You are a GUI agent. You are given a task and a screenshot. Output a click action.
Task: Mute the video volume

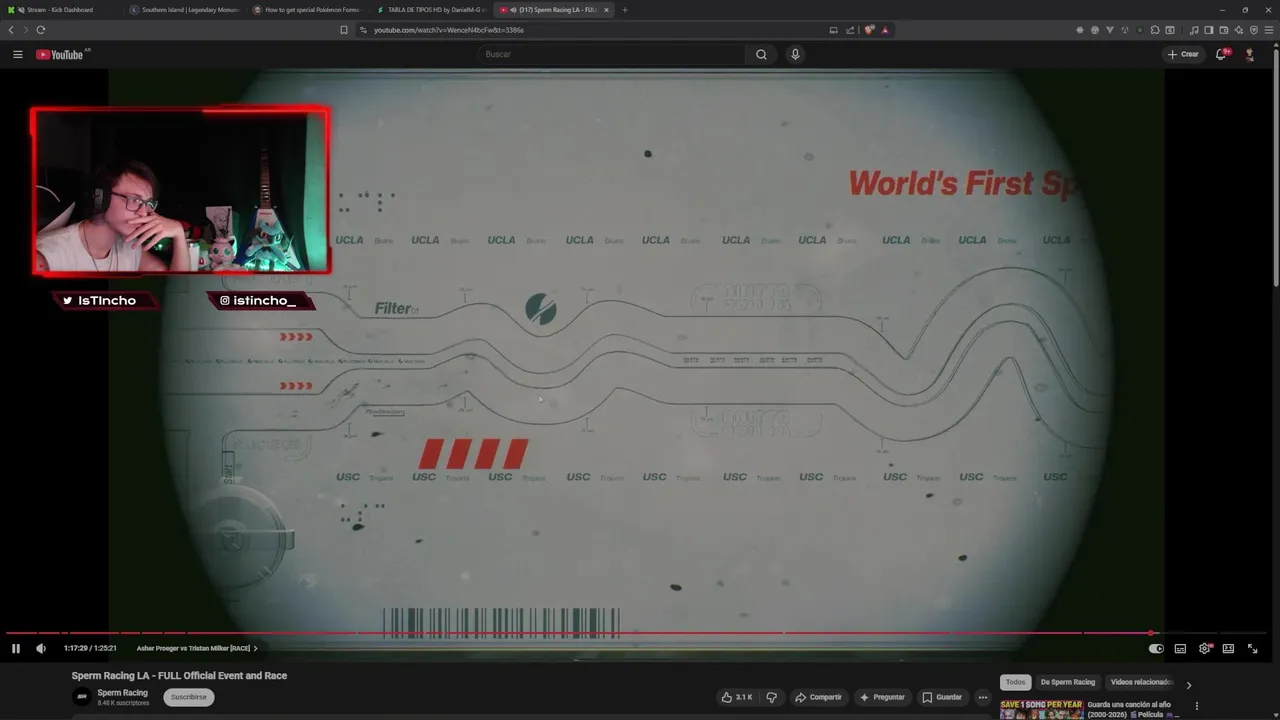click(x=41, y=648)
